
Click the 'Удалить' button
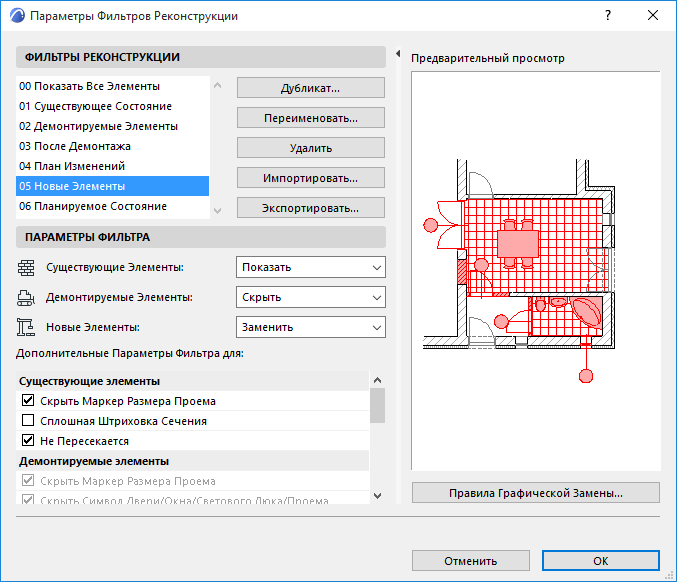click(x=310, y=148)
